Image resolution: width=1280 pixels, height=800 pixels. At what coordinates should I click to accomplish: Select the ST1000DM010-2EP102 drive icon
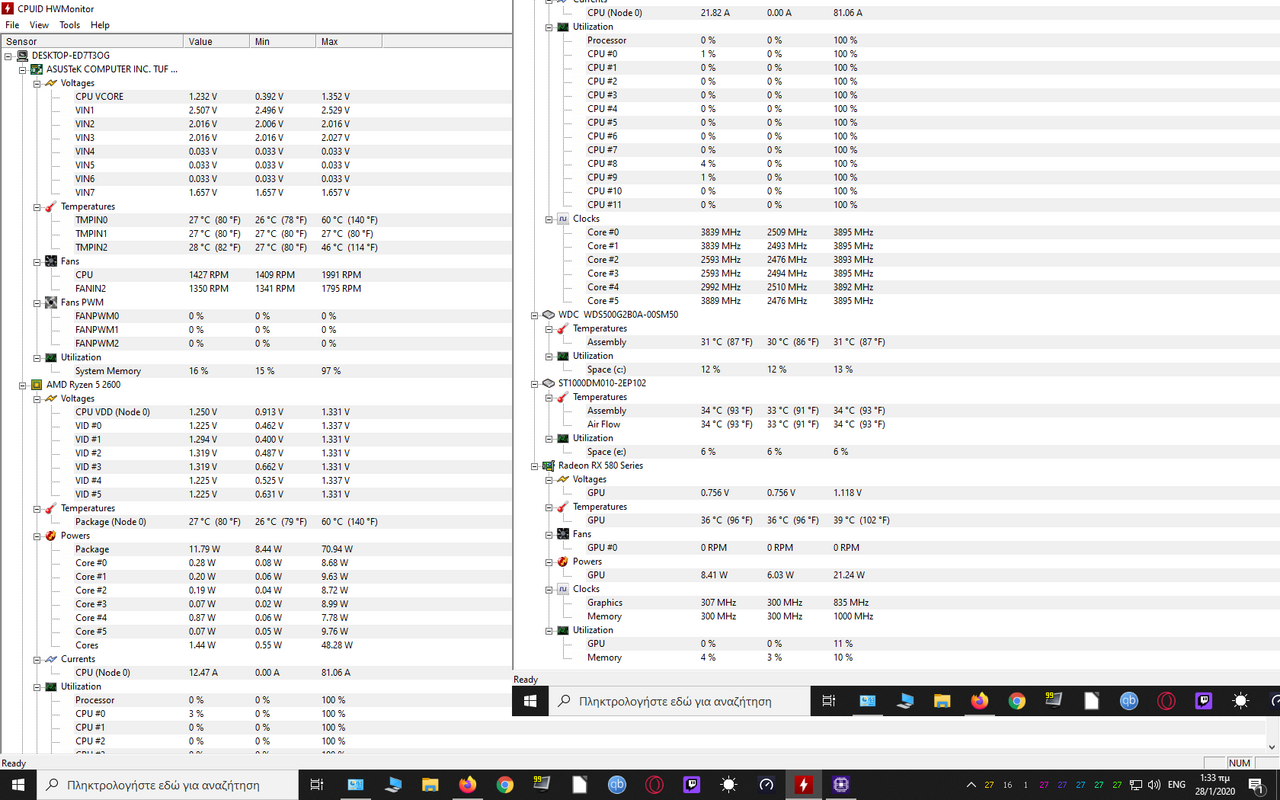[x=548, y=383]
